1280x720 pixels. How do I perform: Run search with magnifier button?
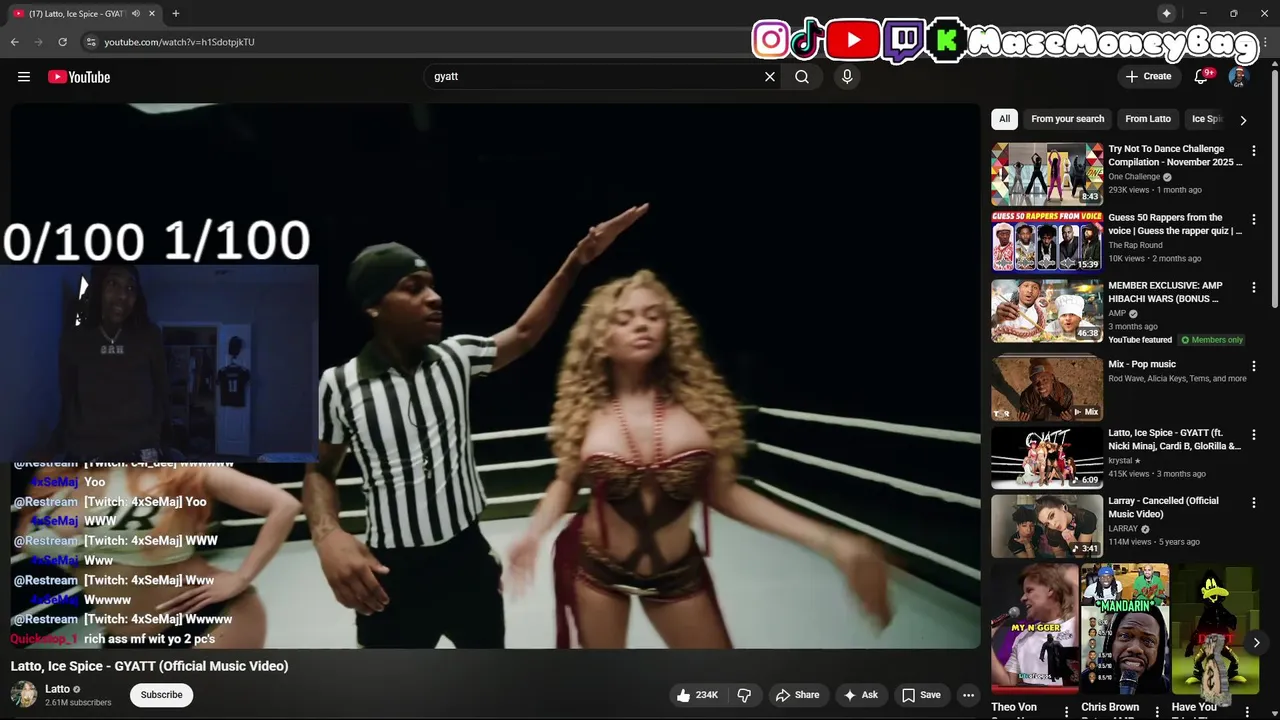pyautogui.click(x=802, y=77)
